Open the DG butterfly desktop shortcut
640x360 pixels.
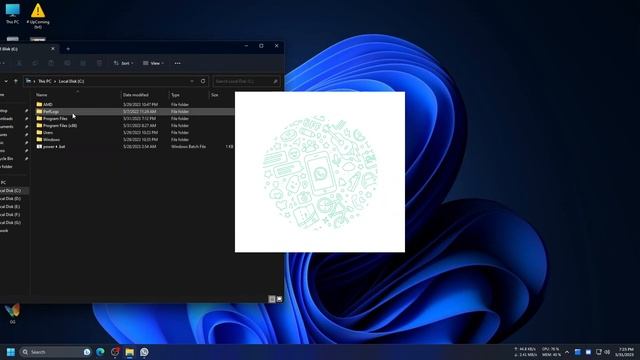point(12,313)
